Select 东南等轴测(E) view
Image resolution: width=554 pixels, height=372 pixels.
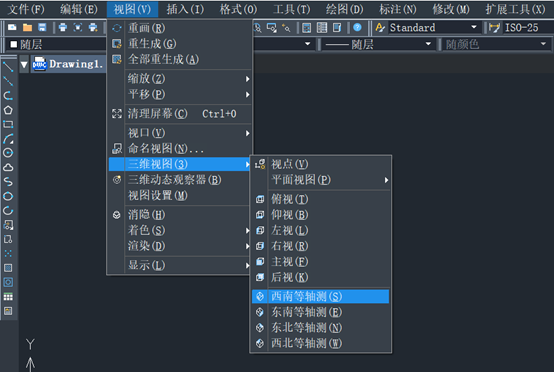click(320, 312)
